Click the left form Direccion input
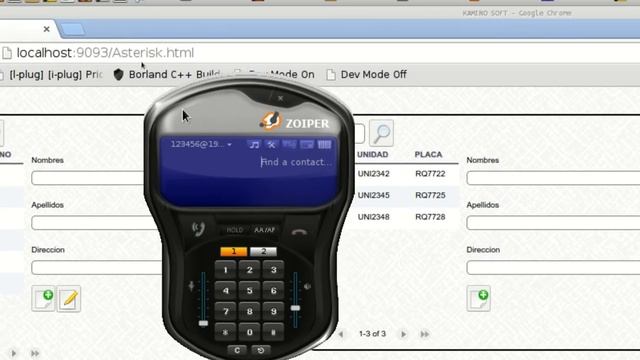The height and width of the screenshot is (360, 640). pos(96,268)
